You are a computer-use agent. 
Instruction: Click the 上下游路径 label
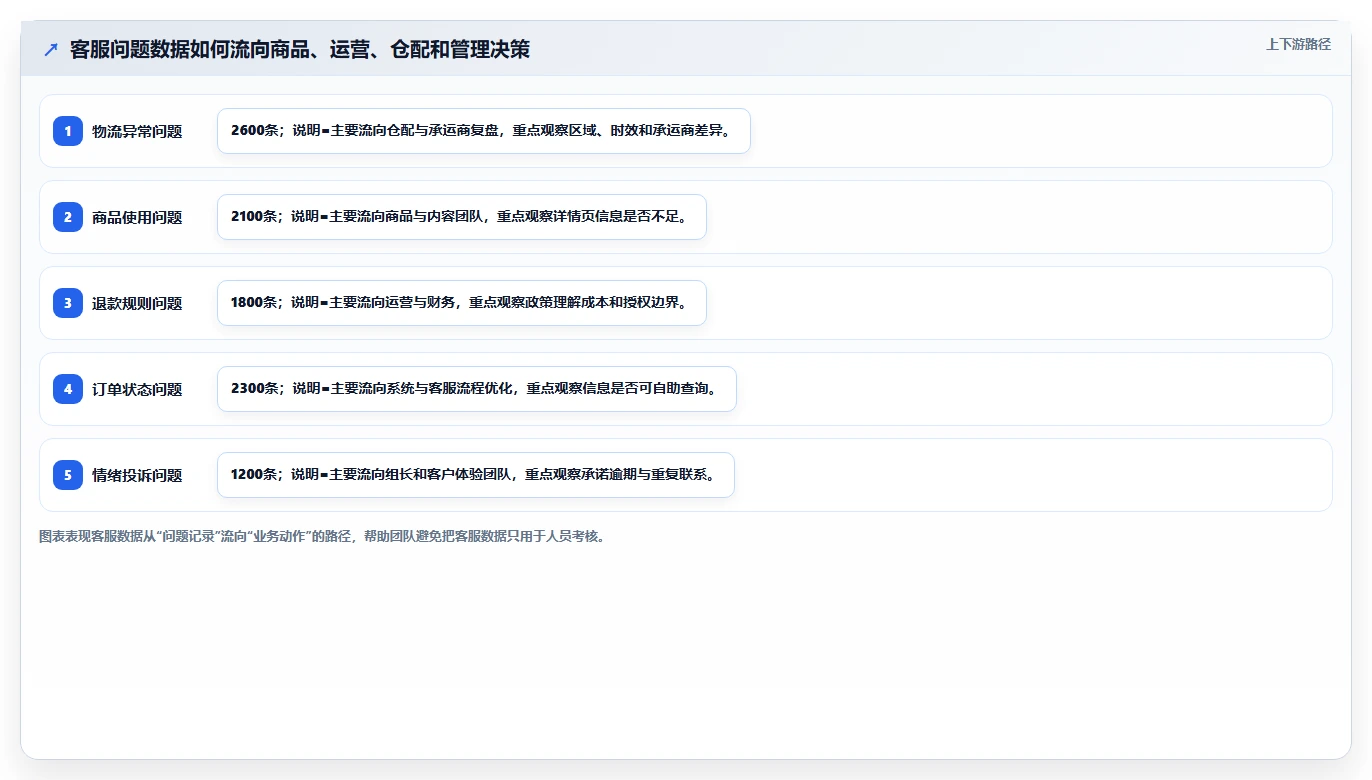tap(1298, 44)
